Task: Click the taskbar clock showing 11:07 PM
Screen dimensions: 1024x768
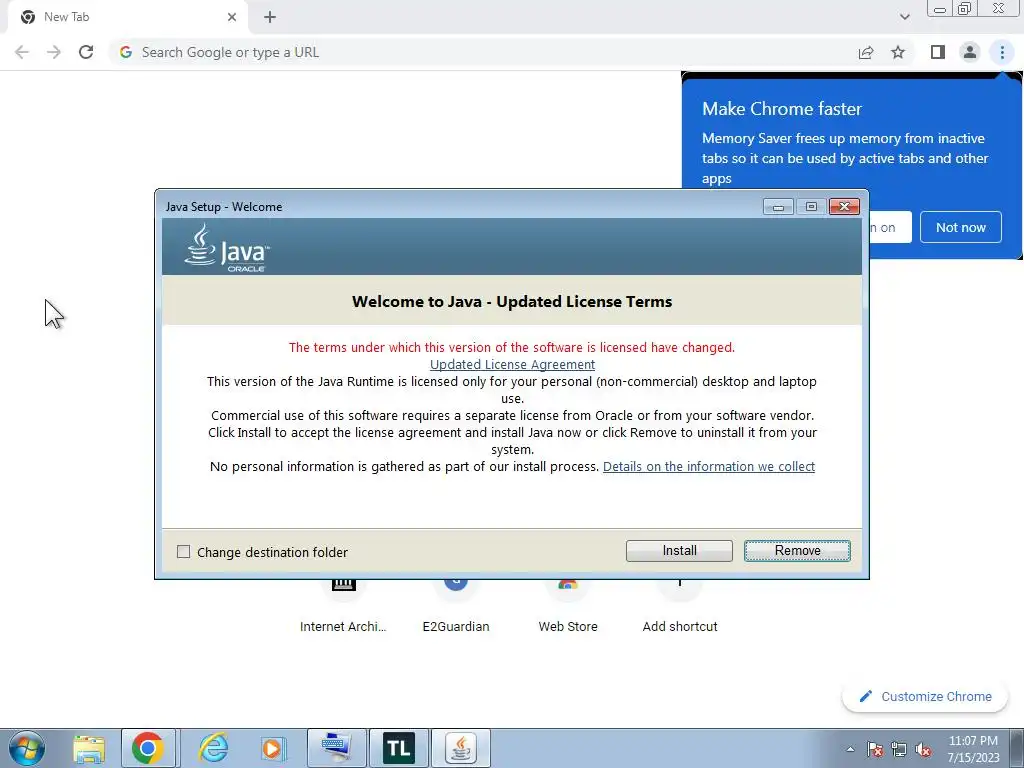Action: 973,749
